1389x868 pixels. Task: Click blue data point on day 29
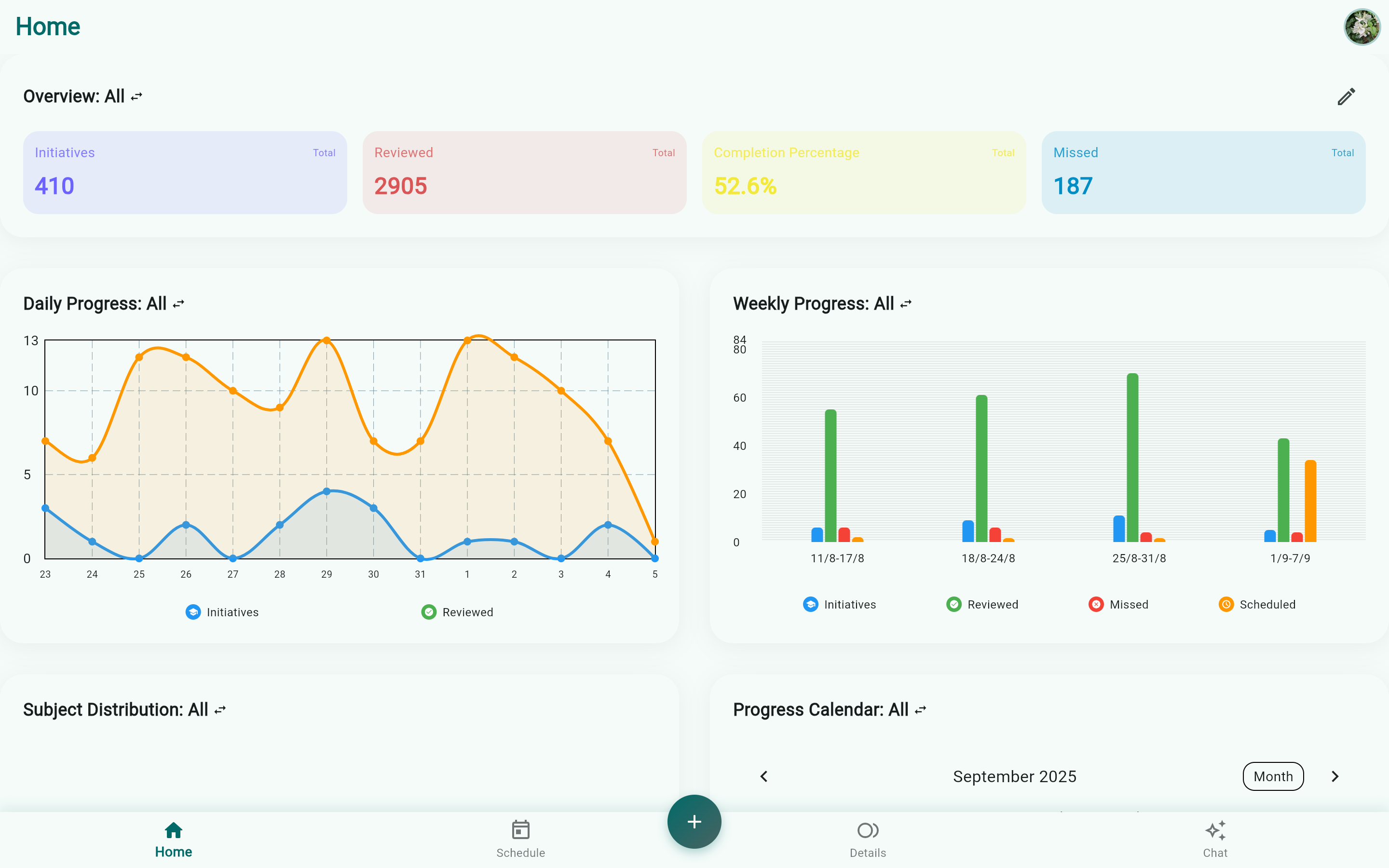[327, 491]
